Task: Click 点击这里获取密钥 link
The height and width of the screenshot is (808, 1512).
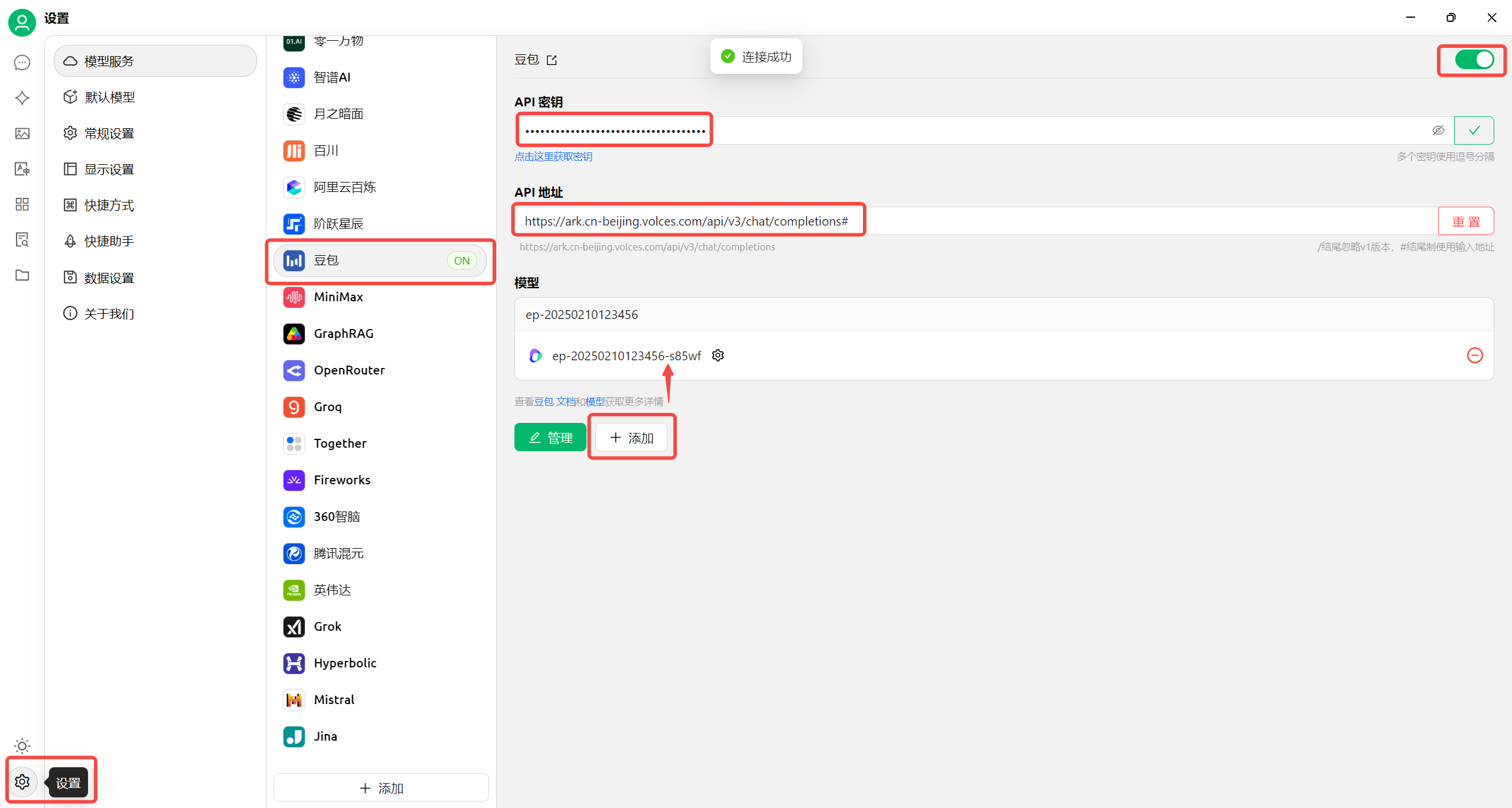Action: [x=553, y=157]
